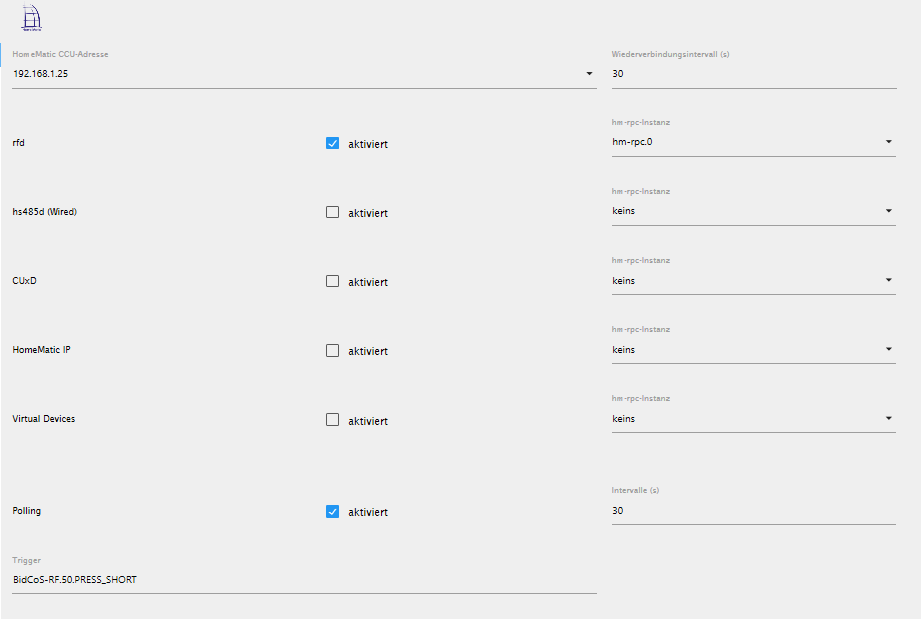Open the HomeMatic CCU-Adresse dropdown arrow
Image resolution: width=921 pixels, height=619 pixels.
click(x=589, y=74)
